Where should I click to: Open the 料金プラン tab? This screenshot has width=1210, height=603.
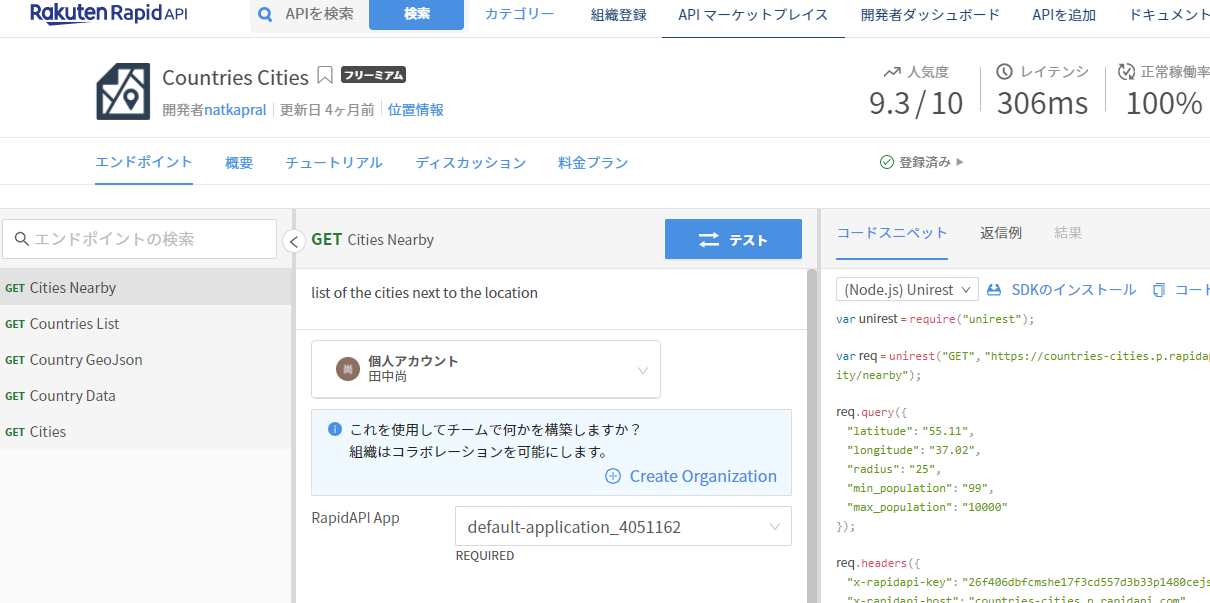pyautogui.click(x=593, y=162)
